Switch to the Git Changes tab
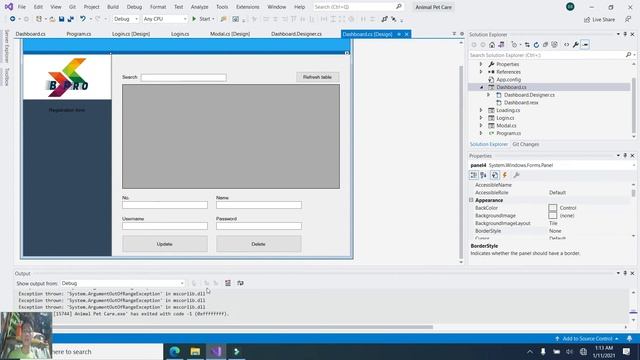 [526, 144]
